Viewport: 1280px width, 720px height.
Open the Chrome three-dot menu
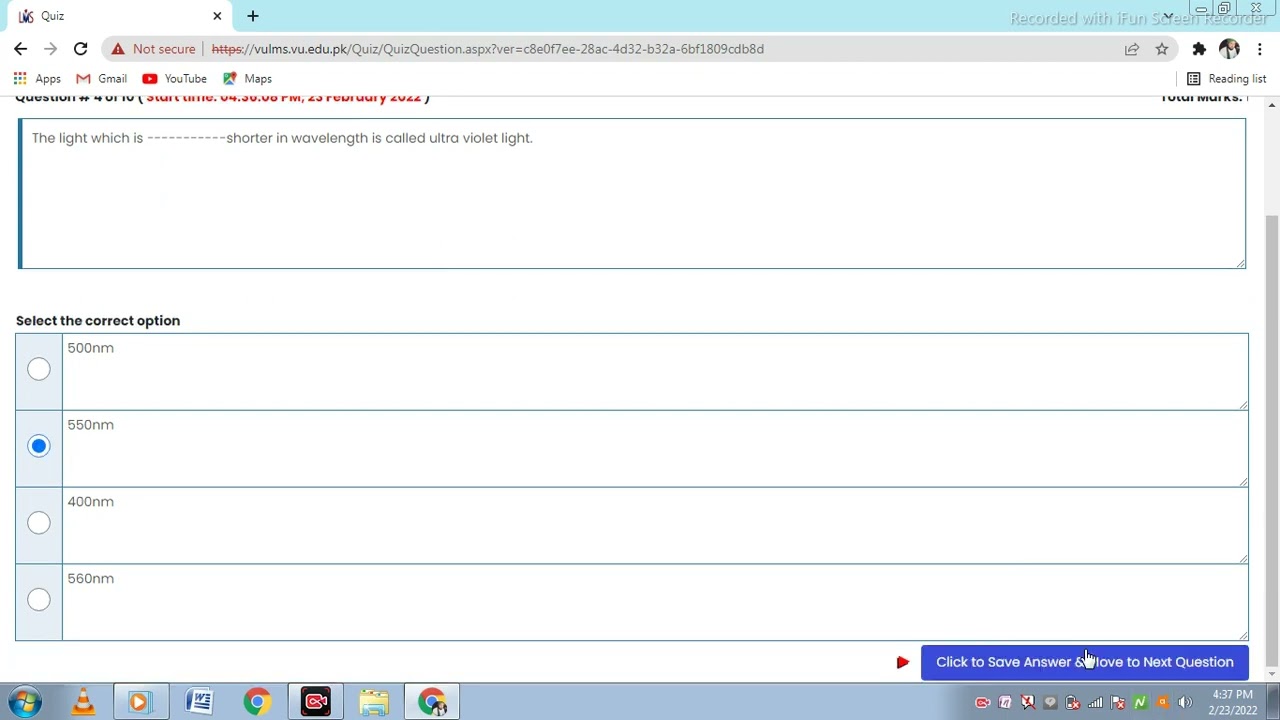pos(1260,49)
